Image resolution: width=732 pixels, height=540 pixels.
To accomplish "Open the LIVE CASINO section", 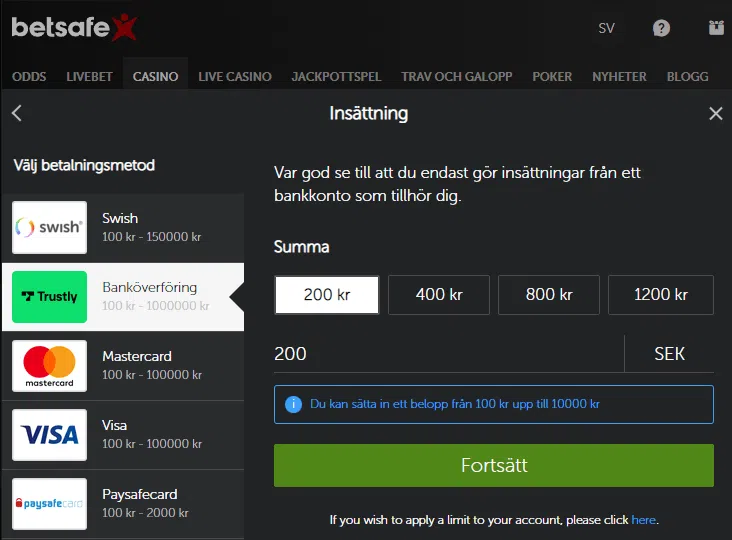I will coord(235,77).
